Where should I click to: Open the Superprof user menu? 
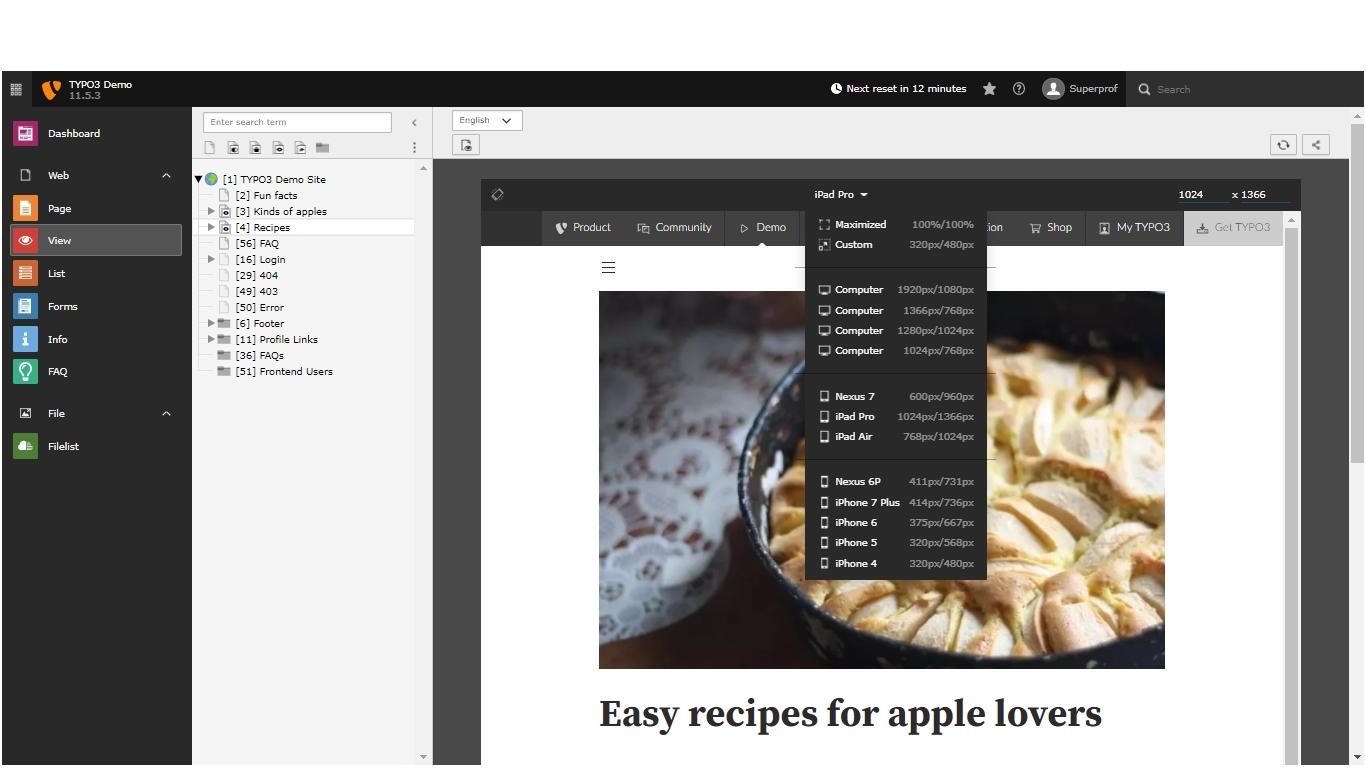1080,88
